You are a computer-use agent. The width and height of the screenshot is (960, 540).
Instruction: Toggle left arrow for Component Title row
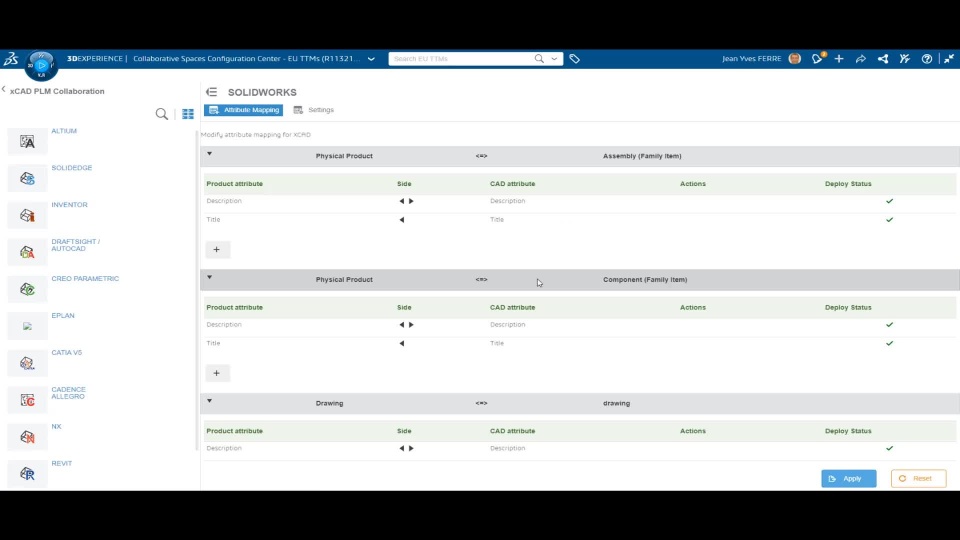pyautogui.click(x=402, y=343)
